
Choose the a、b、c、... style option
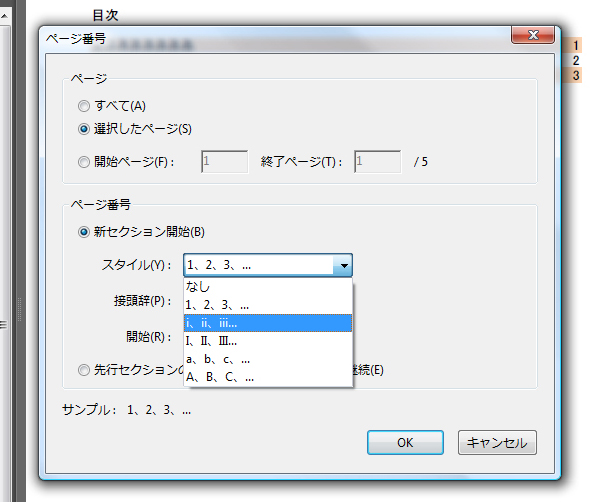(268, 359)
